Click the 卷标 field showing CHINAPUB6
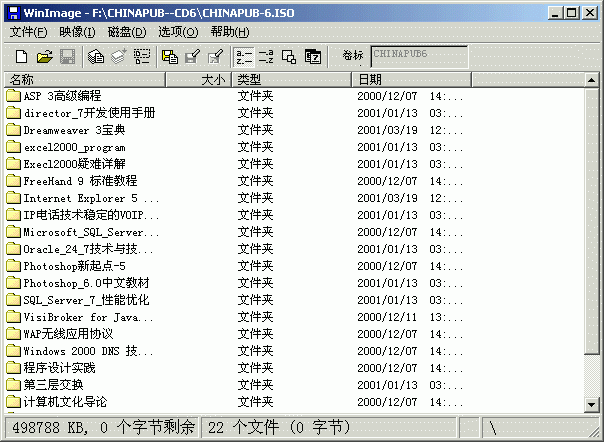 pos(419,56)
